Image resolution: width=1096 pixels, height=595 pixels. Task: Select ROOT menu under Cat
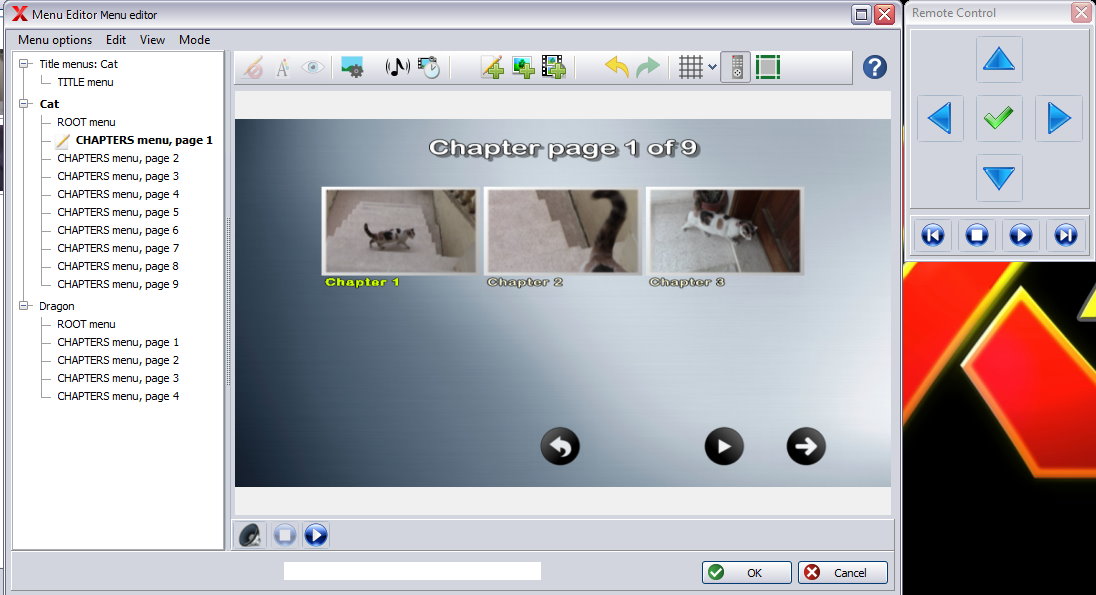86,122
